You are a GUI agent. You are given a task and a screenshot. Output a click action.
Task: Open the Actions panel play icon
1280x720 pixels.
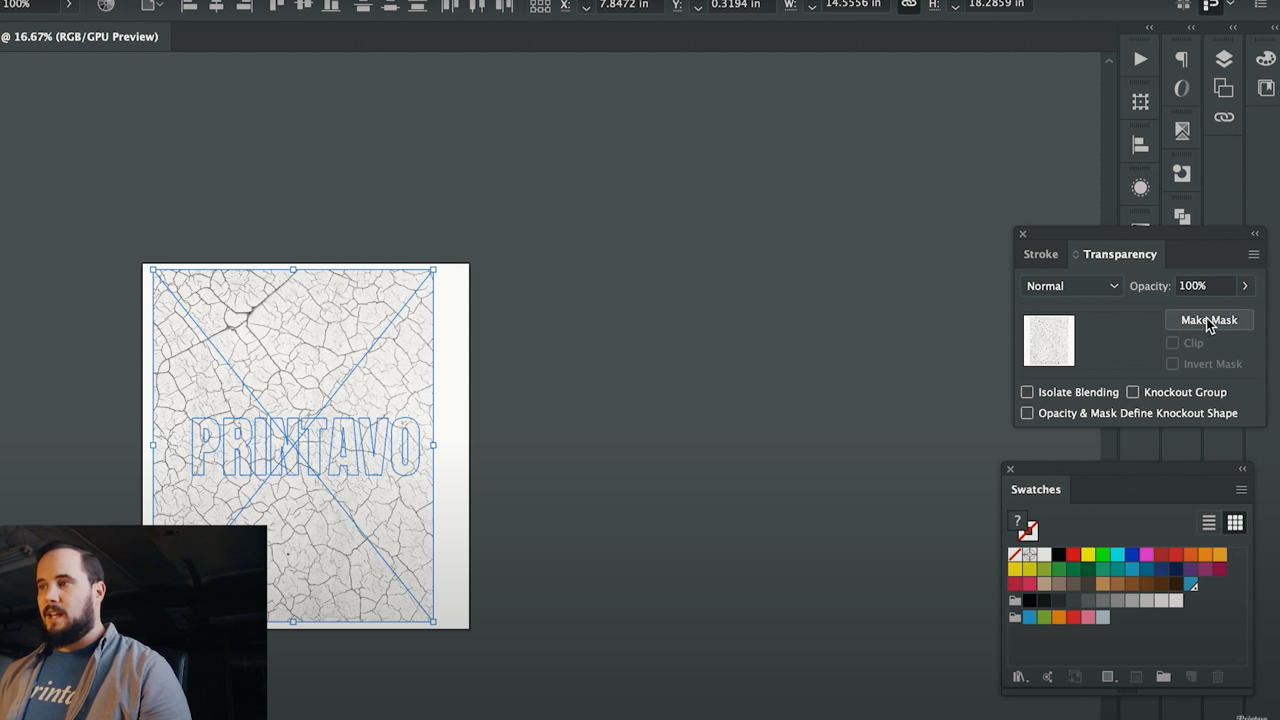tap(1140, 60)
